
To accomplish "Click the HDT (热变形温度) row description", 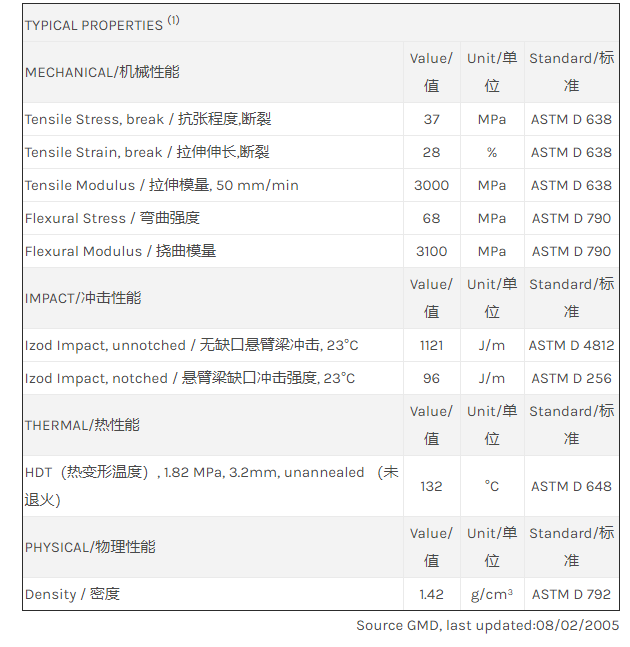I will (x=211, y=485).
